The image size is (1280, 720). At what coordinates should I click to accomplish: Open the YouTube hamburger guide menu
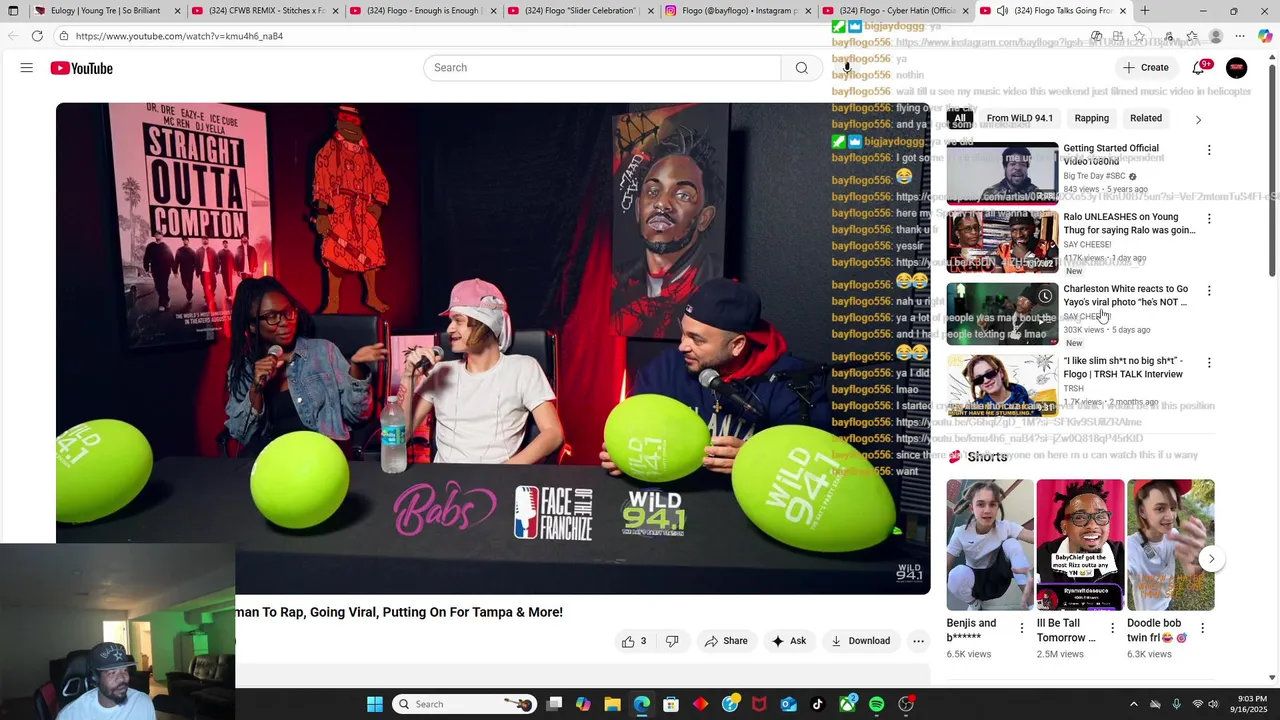click(x=27, y=68)
